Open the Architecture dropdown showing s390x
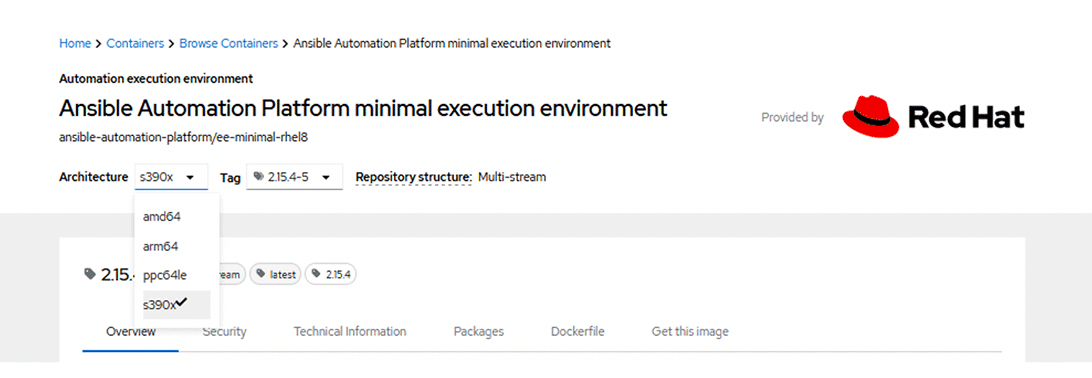The height and width of the screenshot is (378, 1092). click(x=171, y=178)
